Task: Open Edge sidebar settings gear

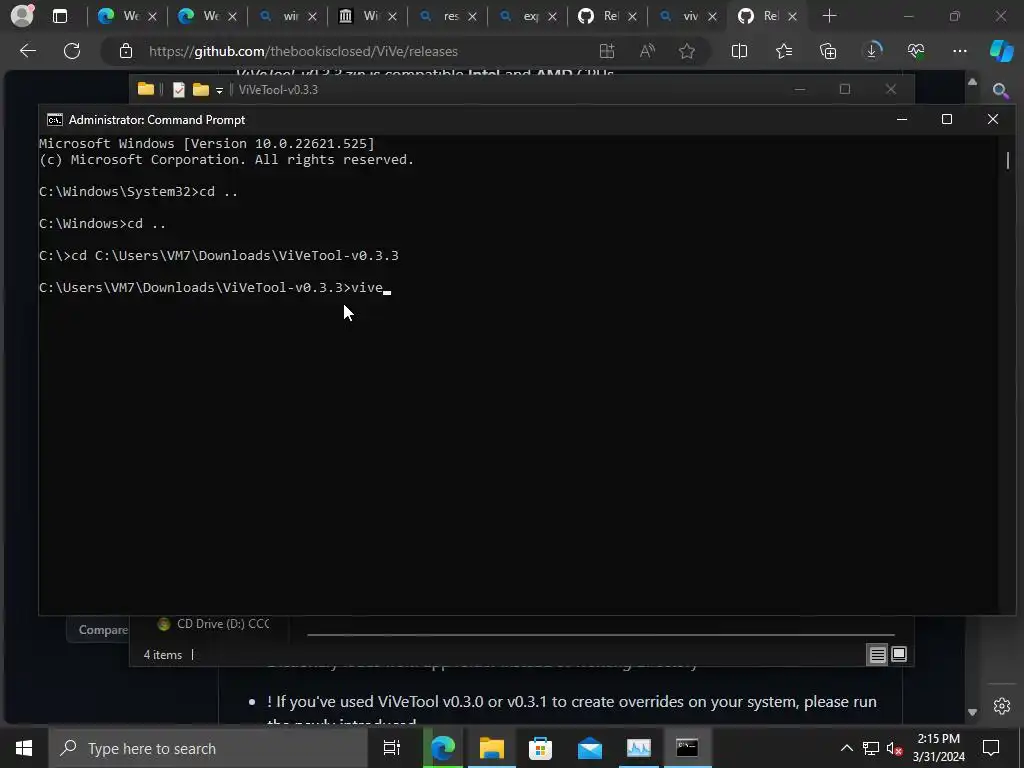Action: point(1002,706)
